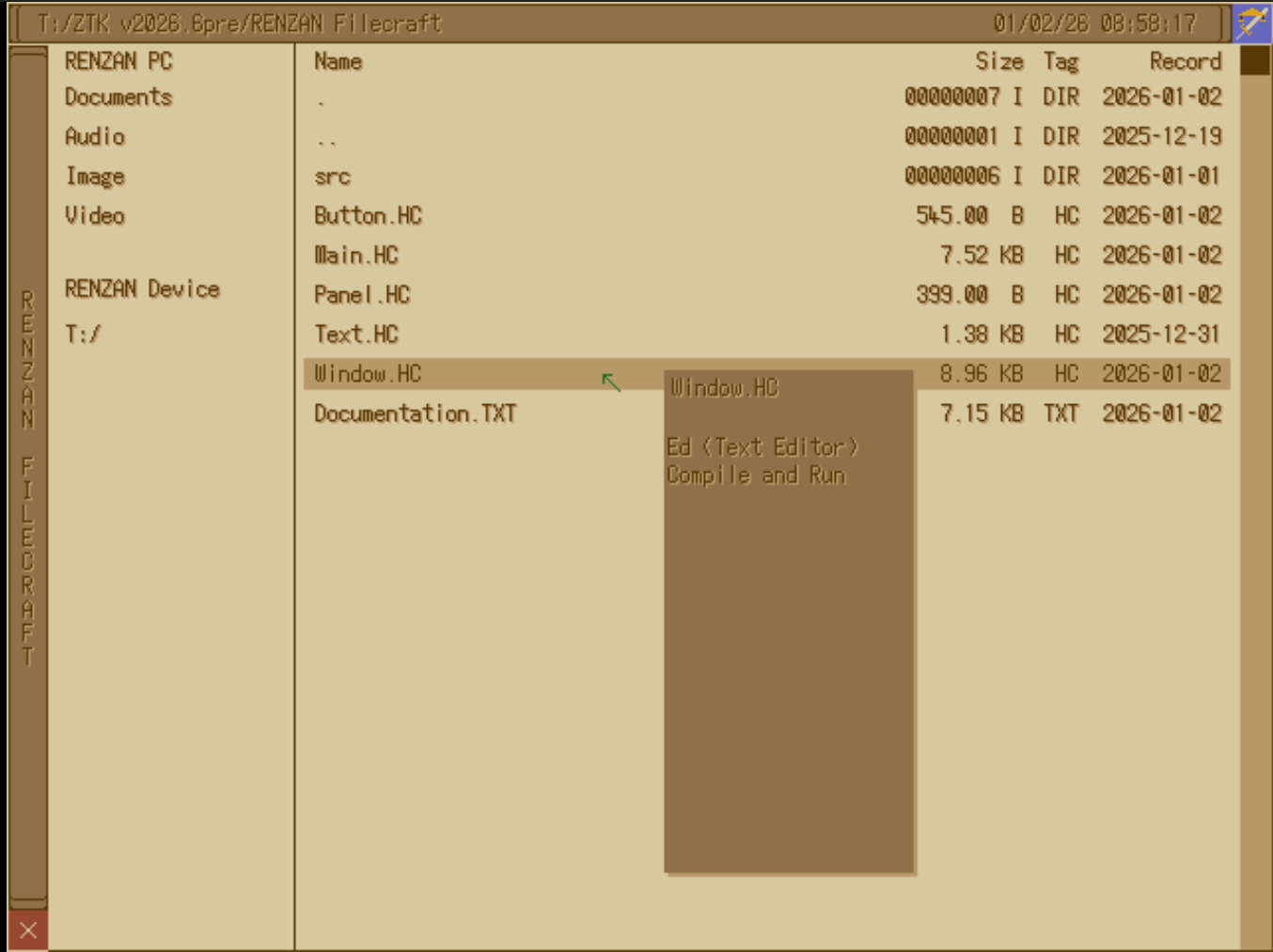Click the wand icon in the title bar corner
The image size is (1273, 952).
pos(1252,23)
